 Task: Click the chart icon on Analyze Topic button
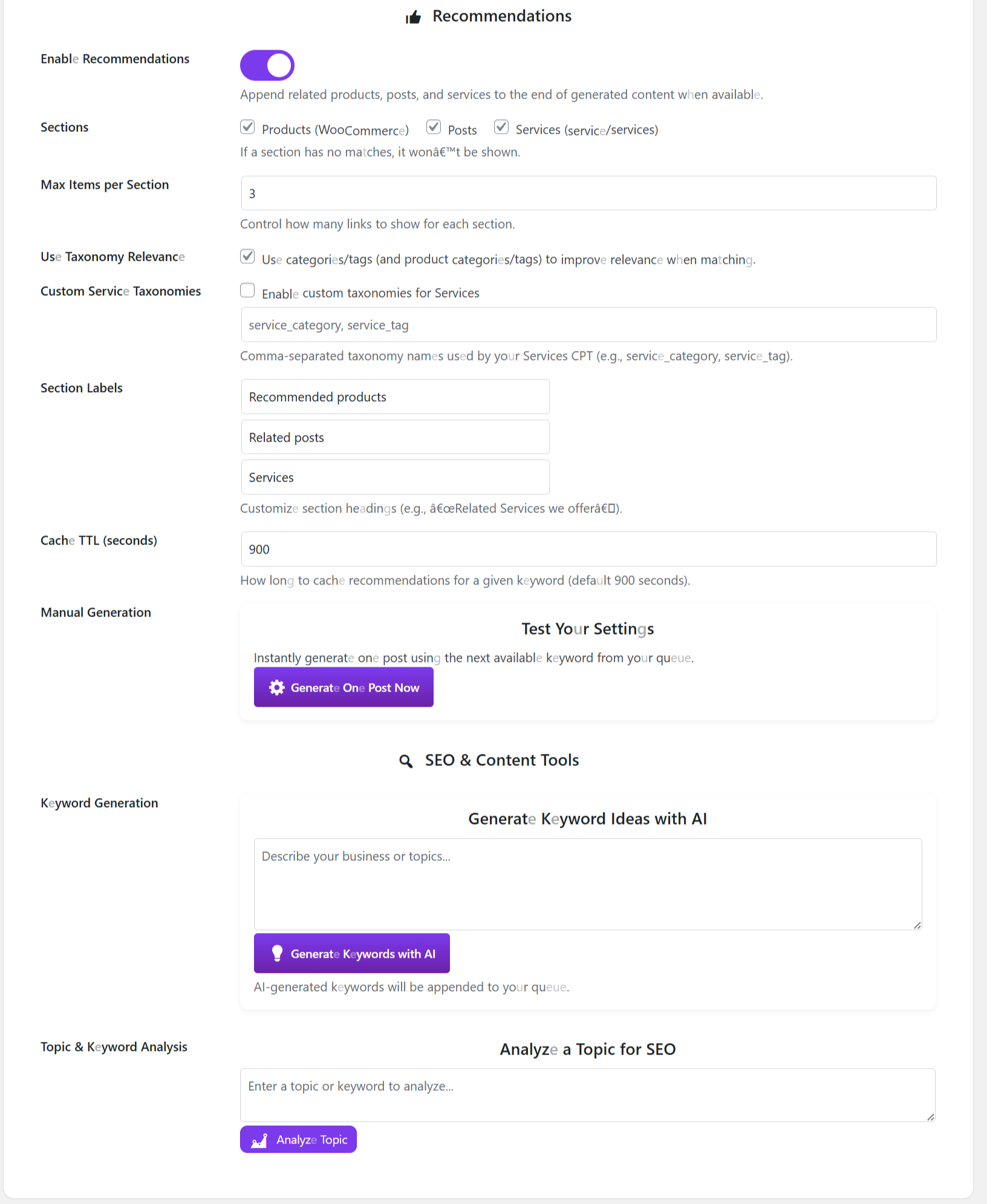tap(259, 1139)
